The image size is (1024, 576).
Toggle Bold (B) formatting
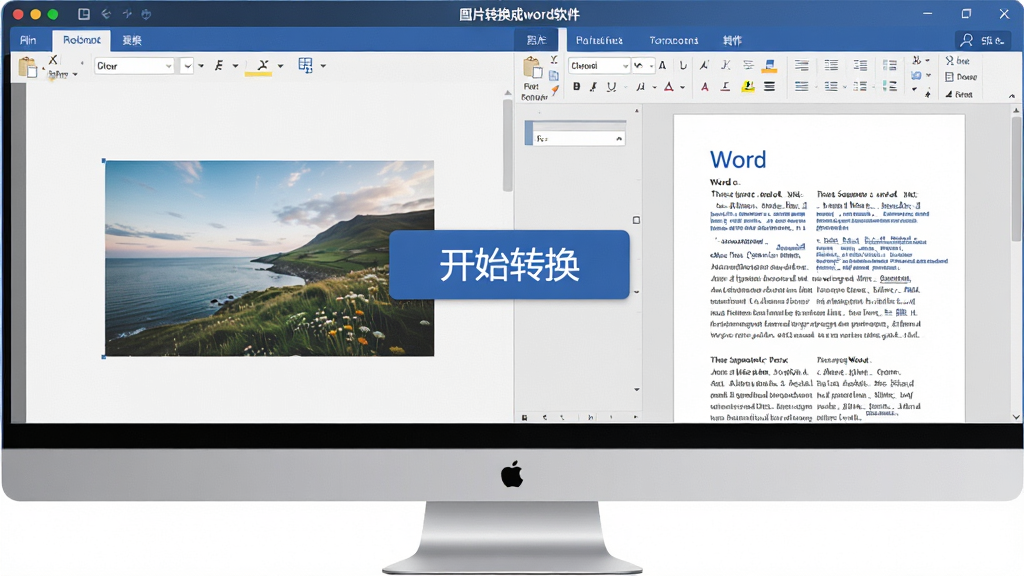(576, 86)
